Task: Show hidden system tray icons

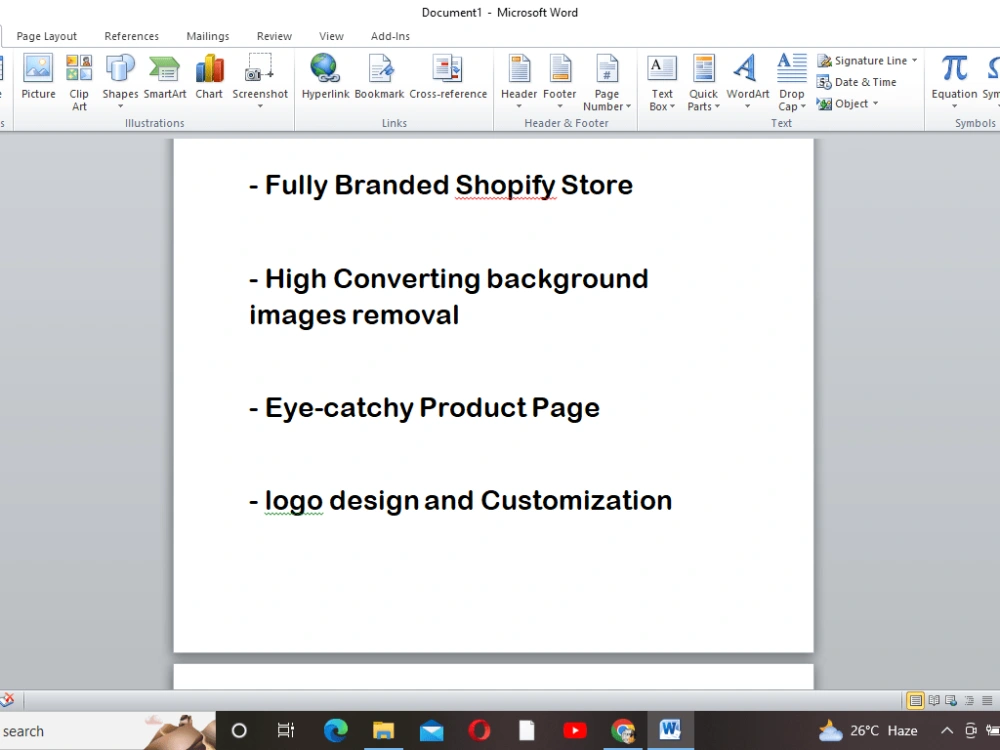Action: tap(947, 731)
